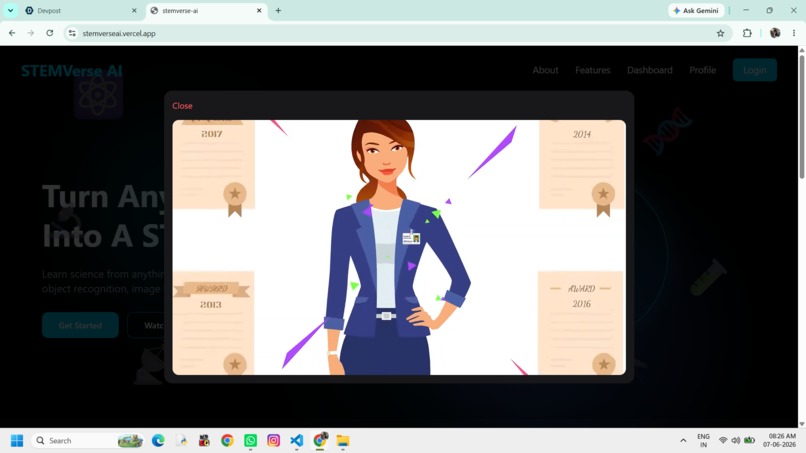This screenshot has width=806, height=453.
Task: Restore down the Chrome window
Action: 770,10
